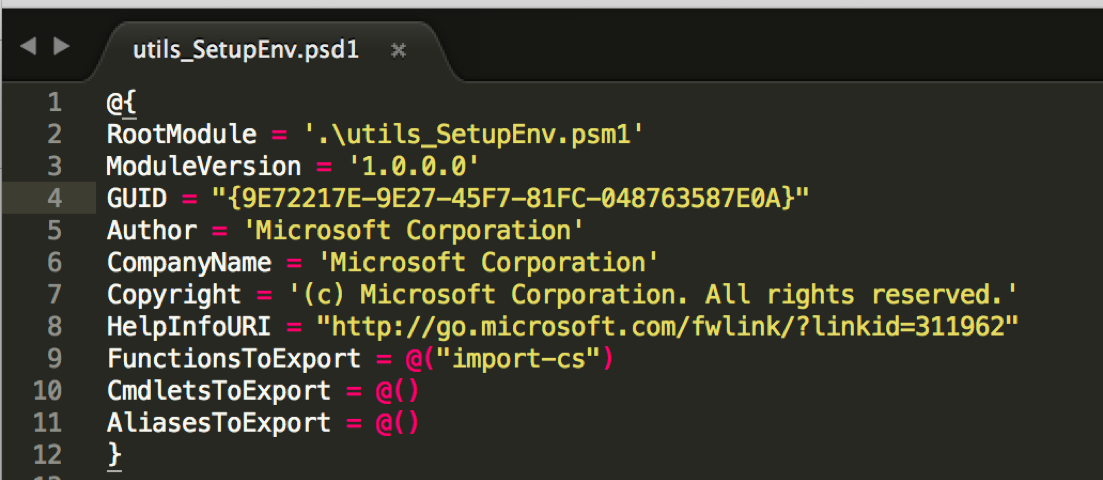Place cursor inside the GUID value

point(511,199)
